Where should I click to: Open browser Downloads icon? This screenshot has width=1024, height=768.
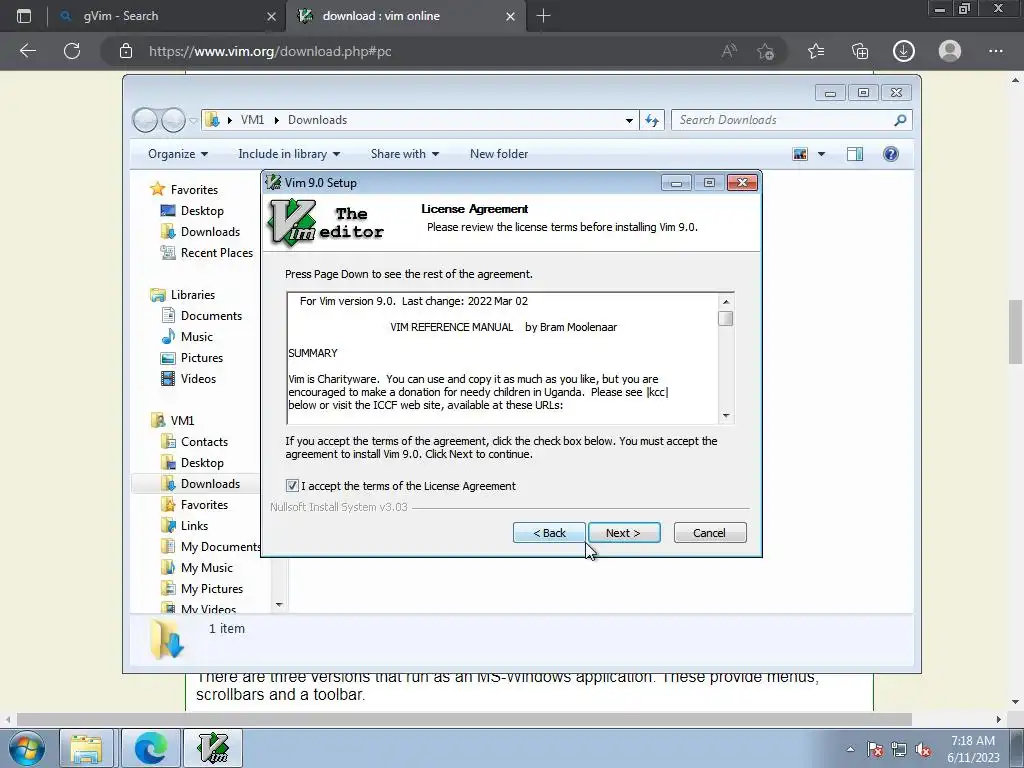pyautogui.click(x=904, y=51)
